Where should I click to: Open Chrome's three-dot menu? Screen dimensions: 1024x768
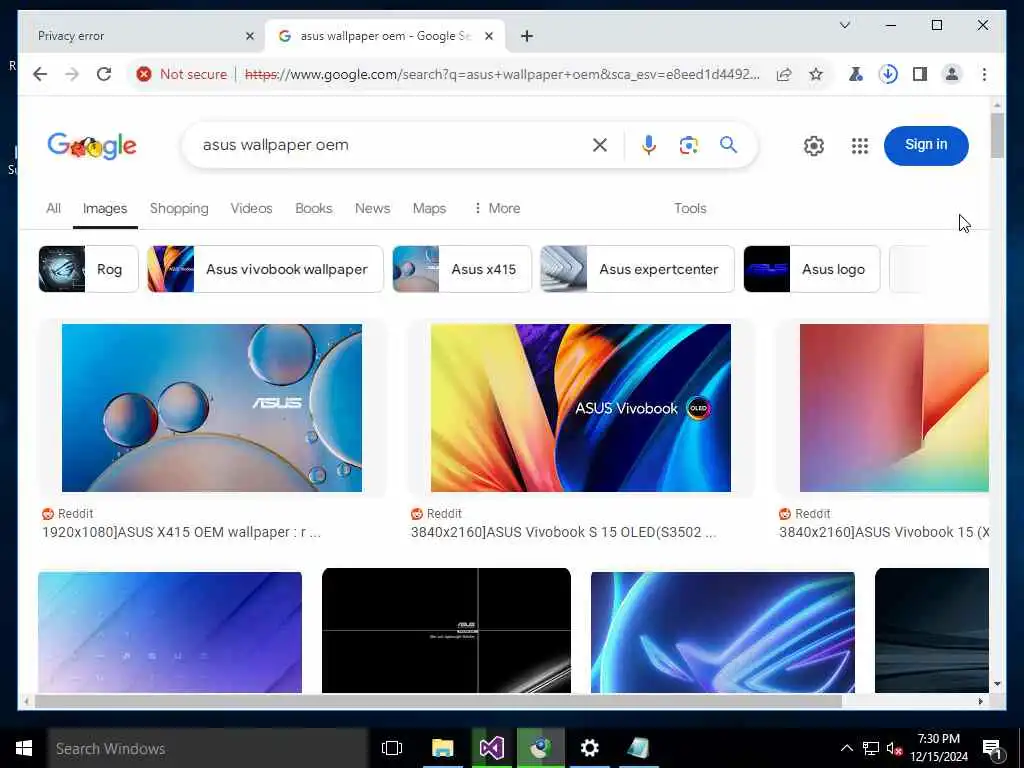pyautogui.click(x=984, y=74)
